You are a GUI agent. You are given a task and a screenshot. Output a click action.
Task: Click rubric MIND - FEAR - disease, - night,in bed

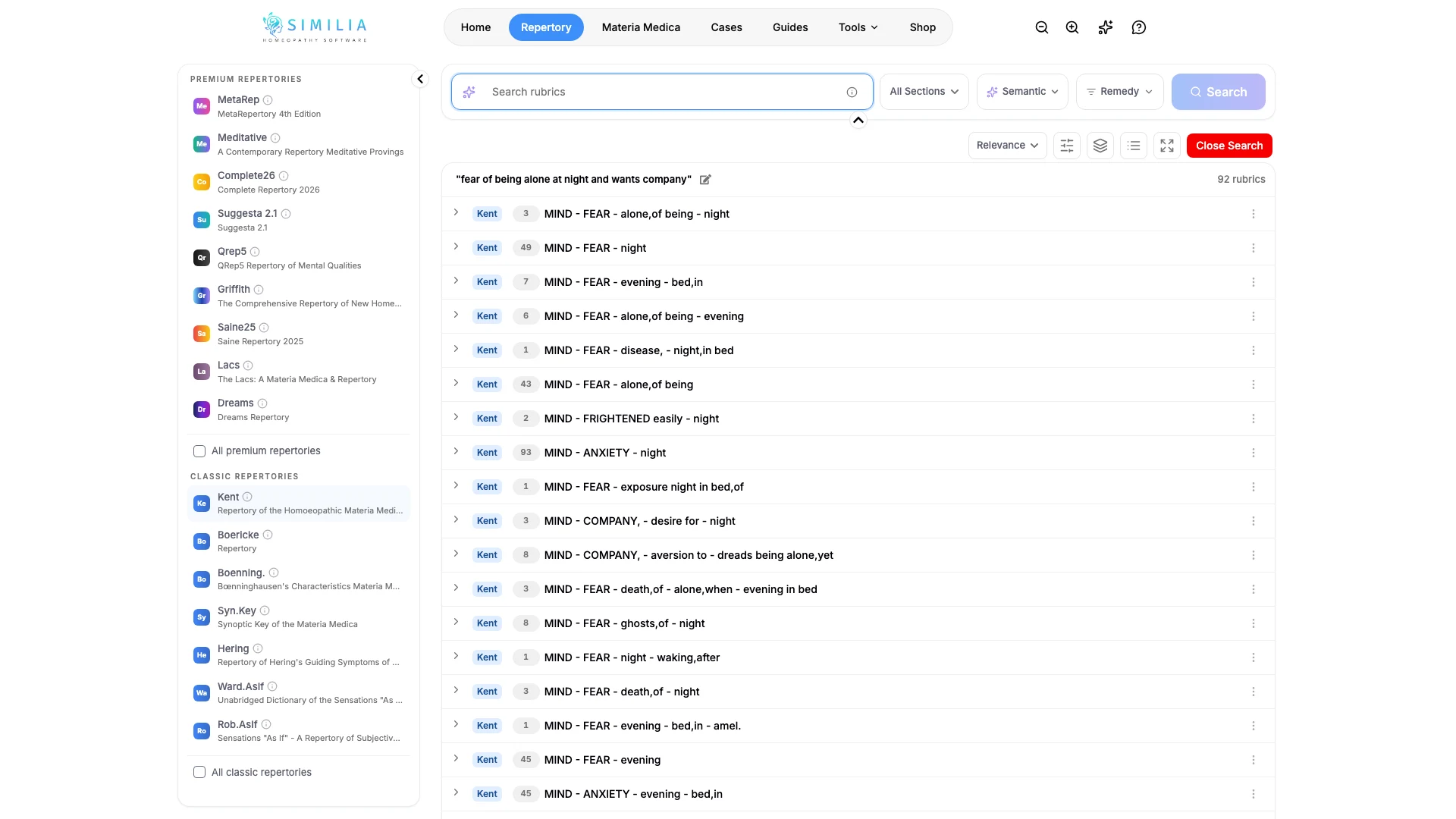(639, 350)
